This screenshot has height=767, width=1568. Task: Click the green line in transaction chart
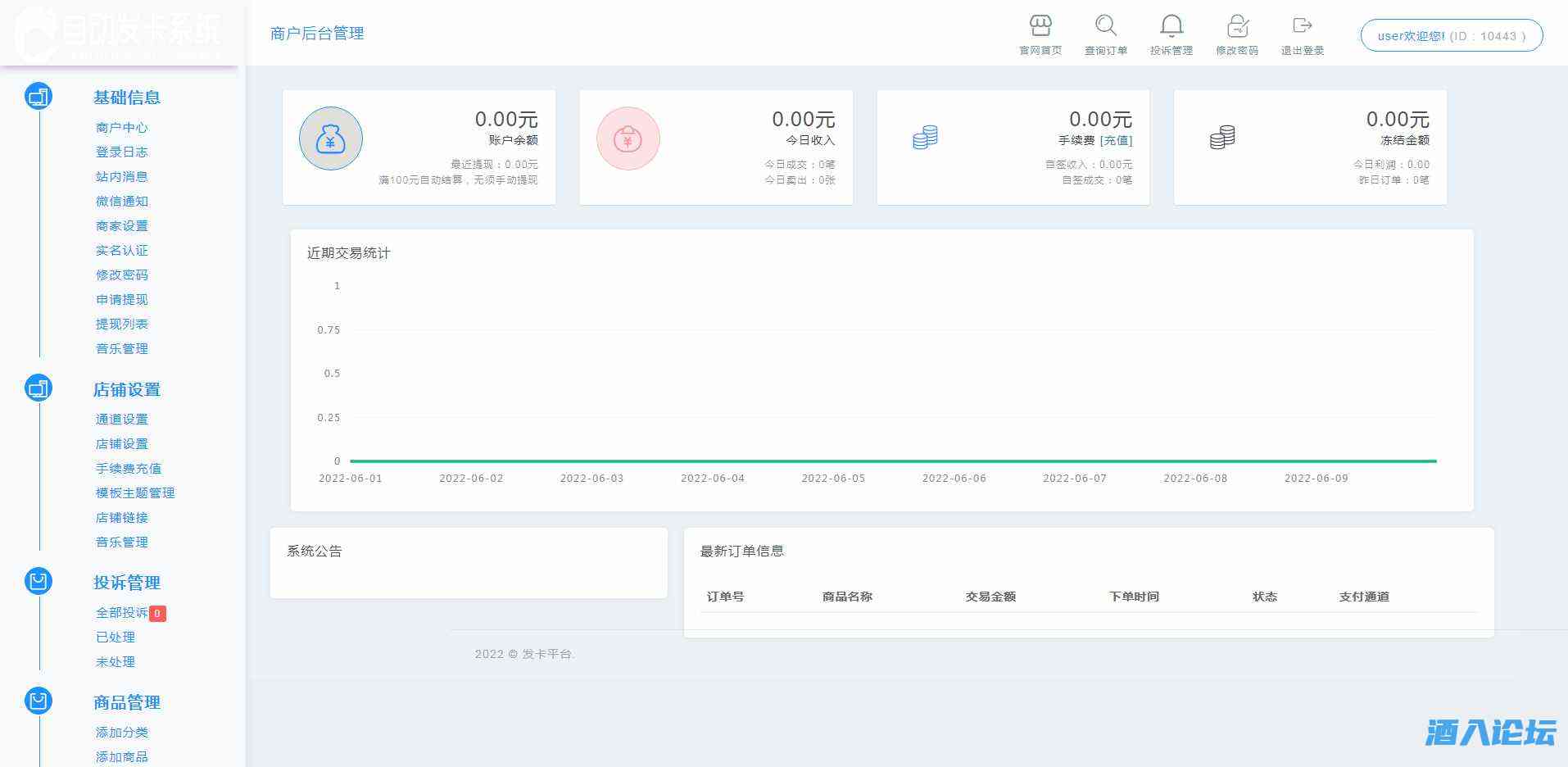point(893,461)
